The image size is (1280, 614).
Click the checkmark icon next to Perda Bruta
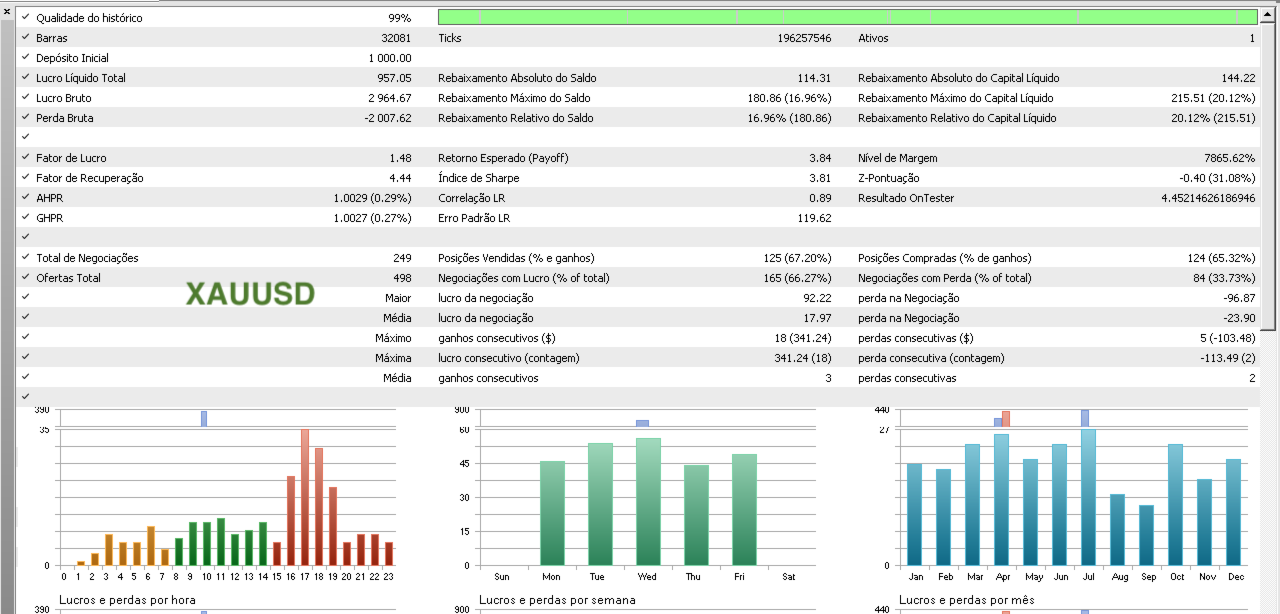click(26, 117)
